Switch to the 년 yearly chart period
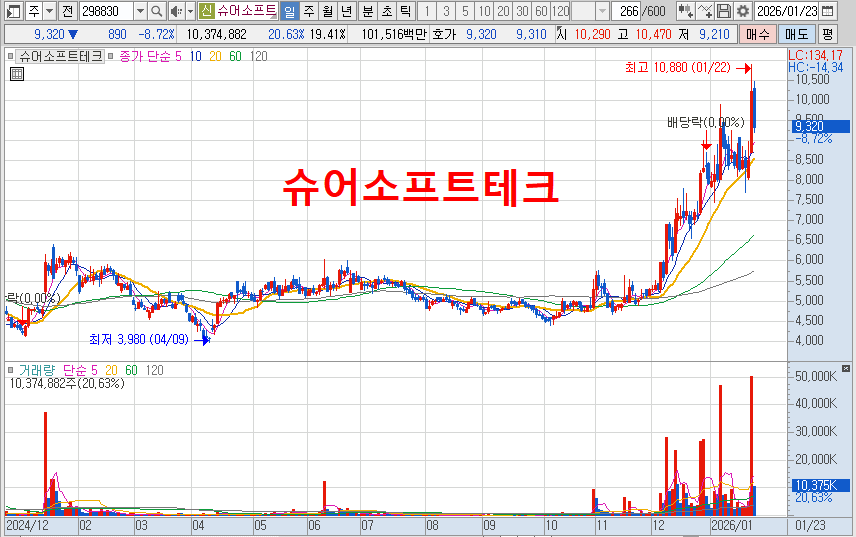 pos(346,11)
